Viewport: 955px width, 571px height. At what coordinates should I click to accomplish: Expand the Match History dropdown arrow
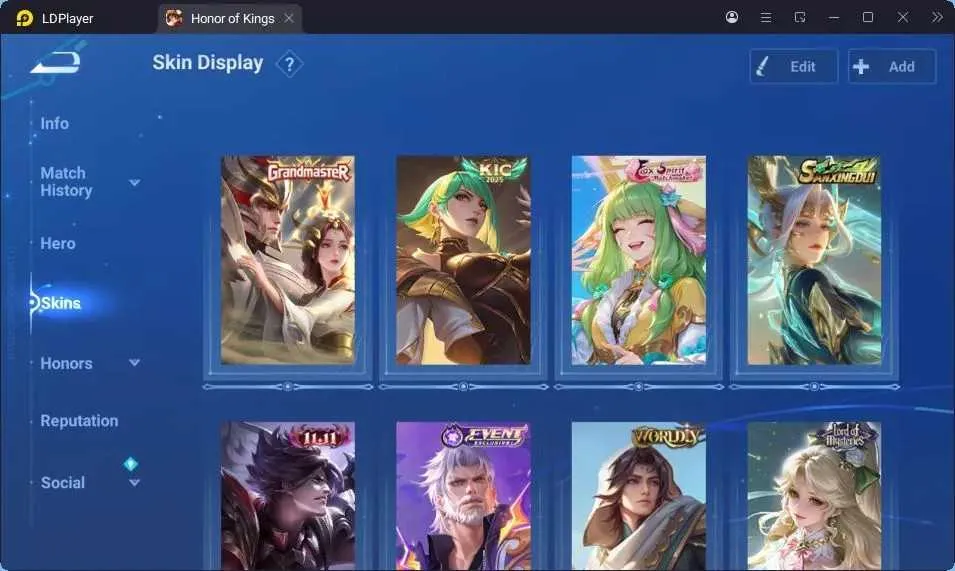135,183
